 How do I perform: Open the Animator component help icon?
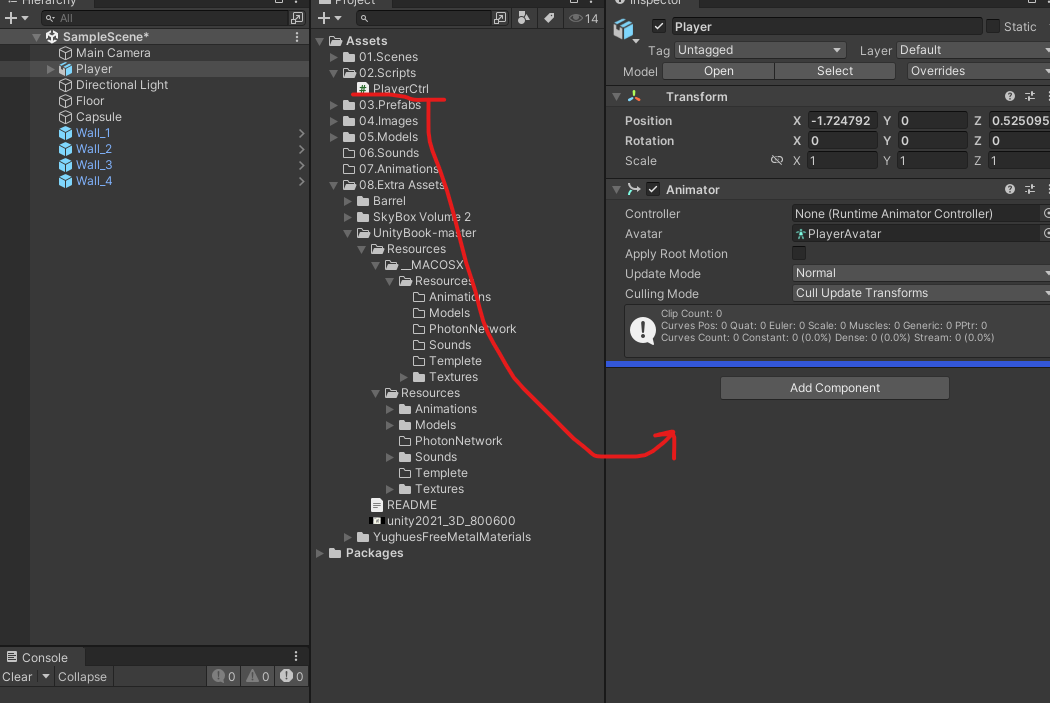(1009, 189)
